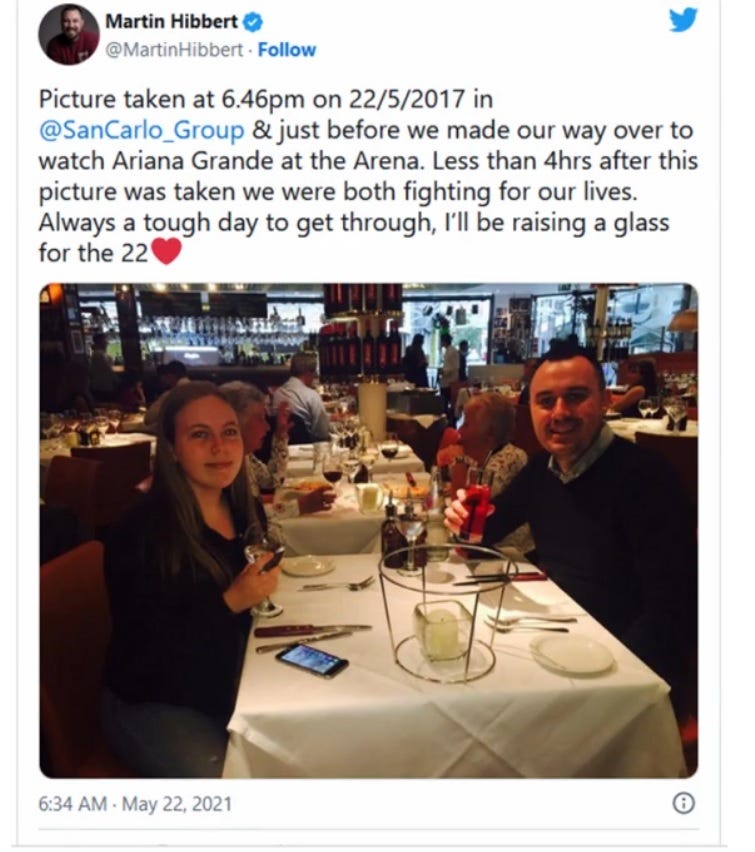
Task: Open Martin Hibbert's profile avatar
Action: pyautogui.click(x=68, y=34)
